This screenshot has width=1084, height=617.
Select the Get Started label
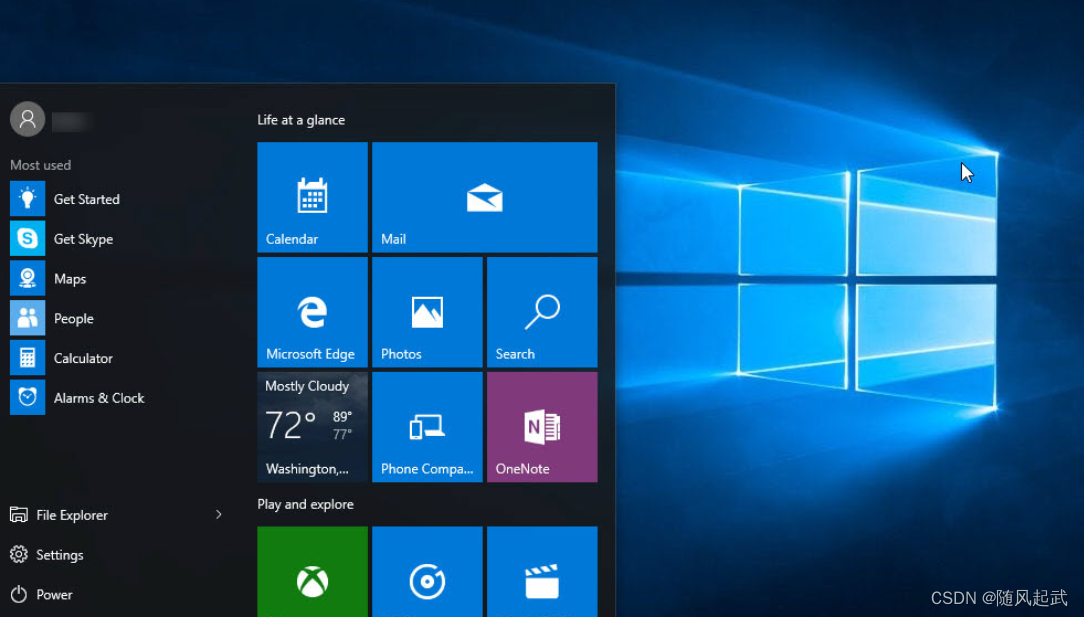pyautogui.click(x=86, y=199)
